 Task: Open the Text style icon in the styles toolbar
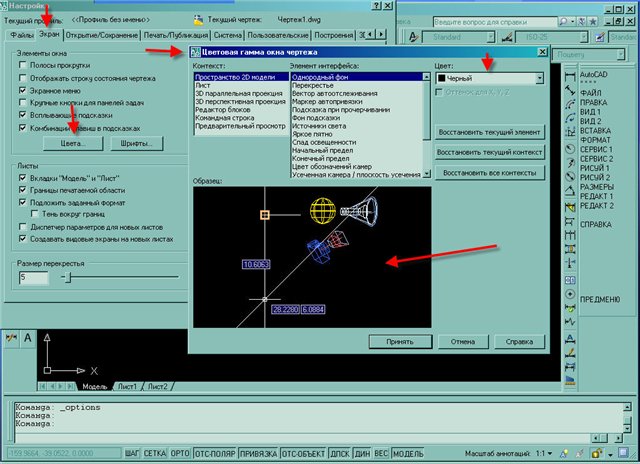click(413, 37)
